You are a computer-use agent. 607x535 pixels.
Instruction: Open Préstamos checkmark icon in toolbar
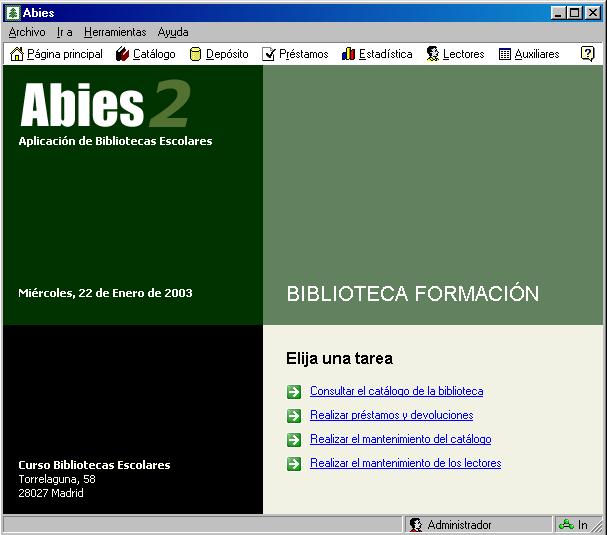(269, 54)
